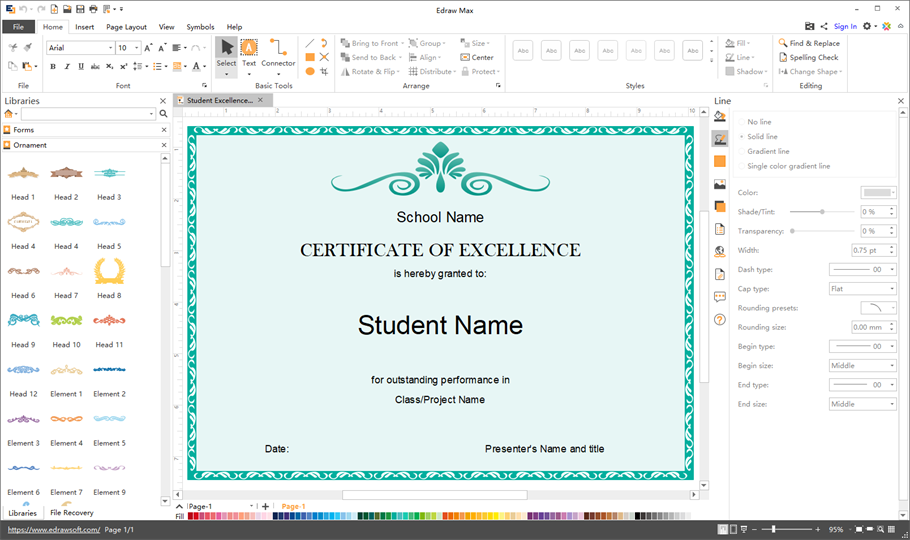Choose the Gradient line option
This screenshot has width=910, height=540.
pos(767,152)
